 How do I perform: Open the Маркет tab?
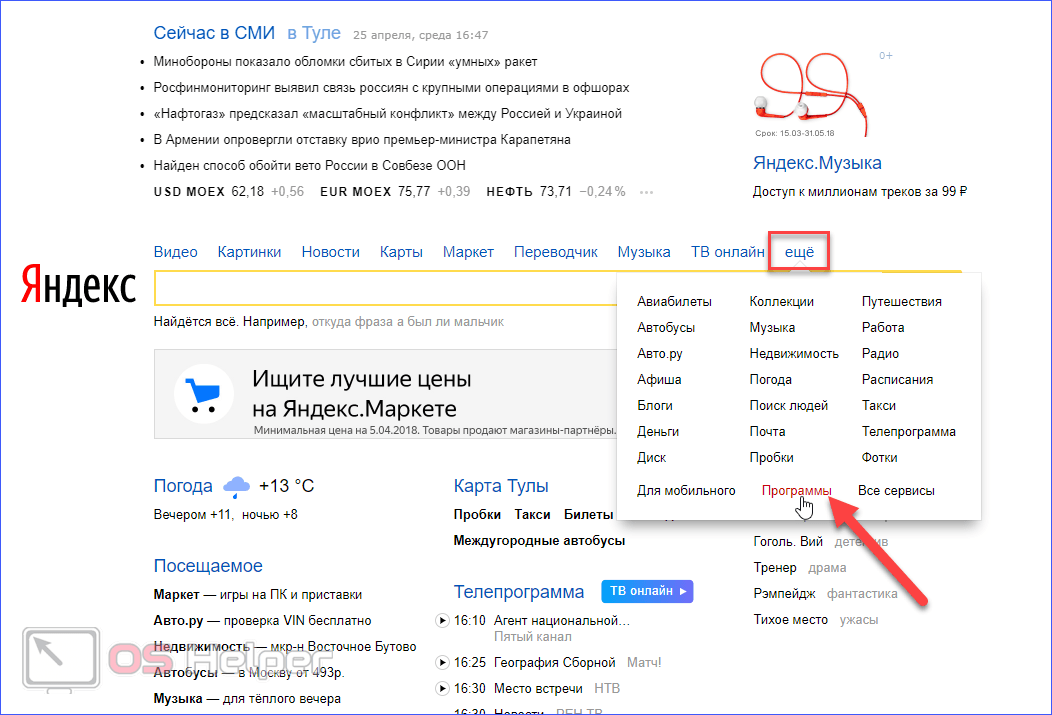(x=468, y=252)
